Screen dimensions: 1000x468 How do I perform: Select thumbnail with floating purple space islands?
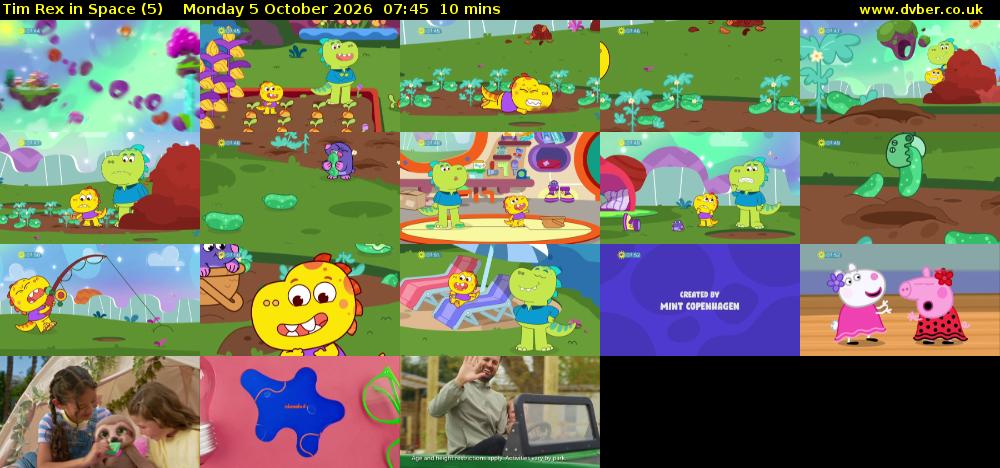[99, 76]
